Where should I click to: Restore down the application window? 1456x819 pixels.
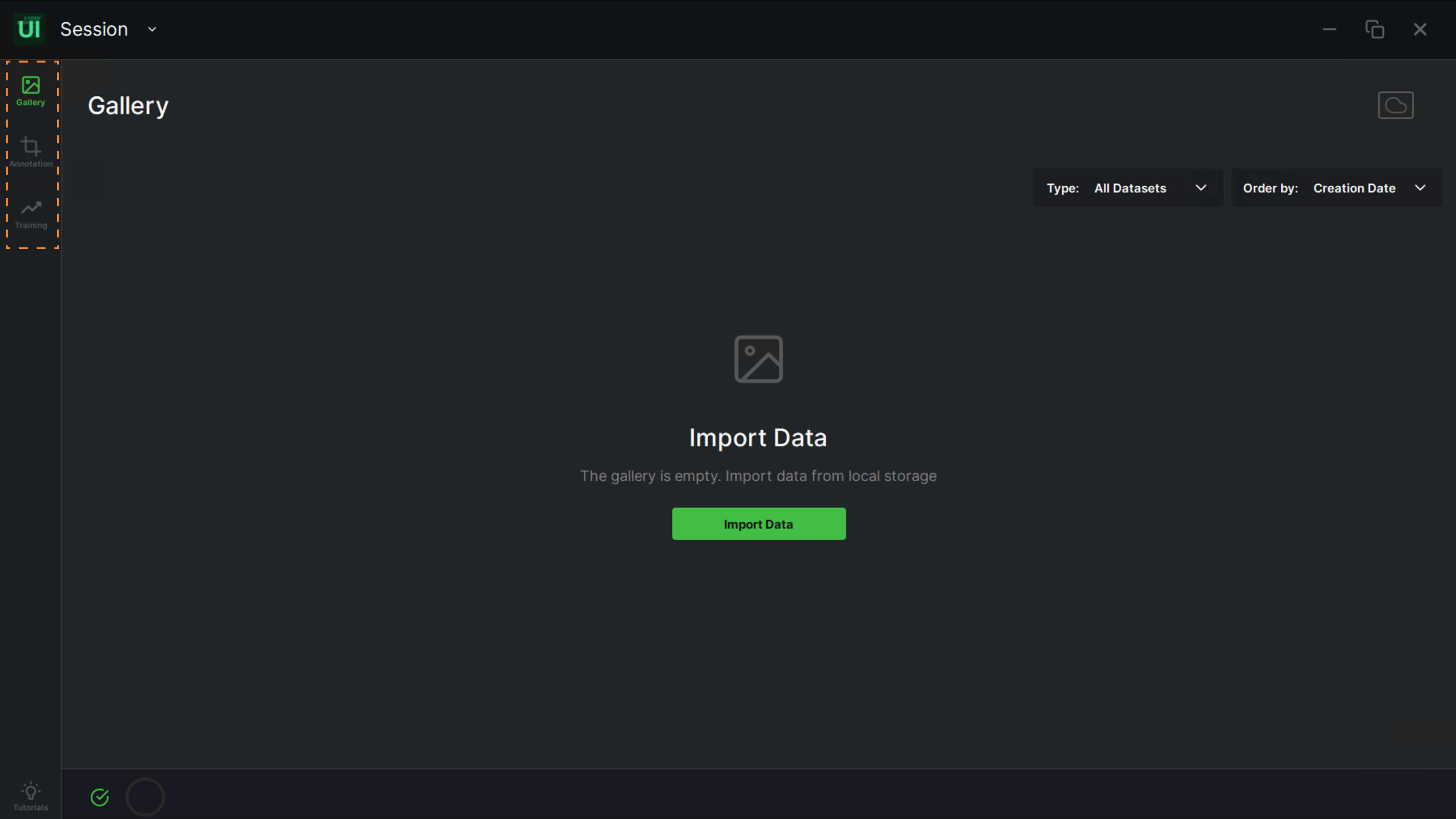(1375, 29)
